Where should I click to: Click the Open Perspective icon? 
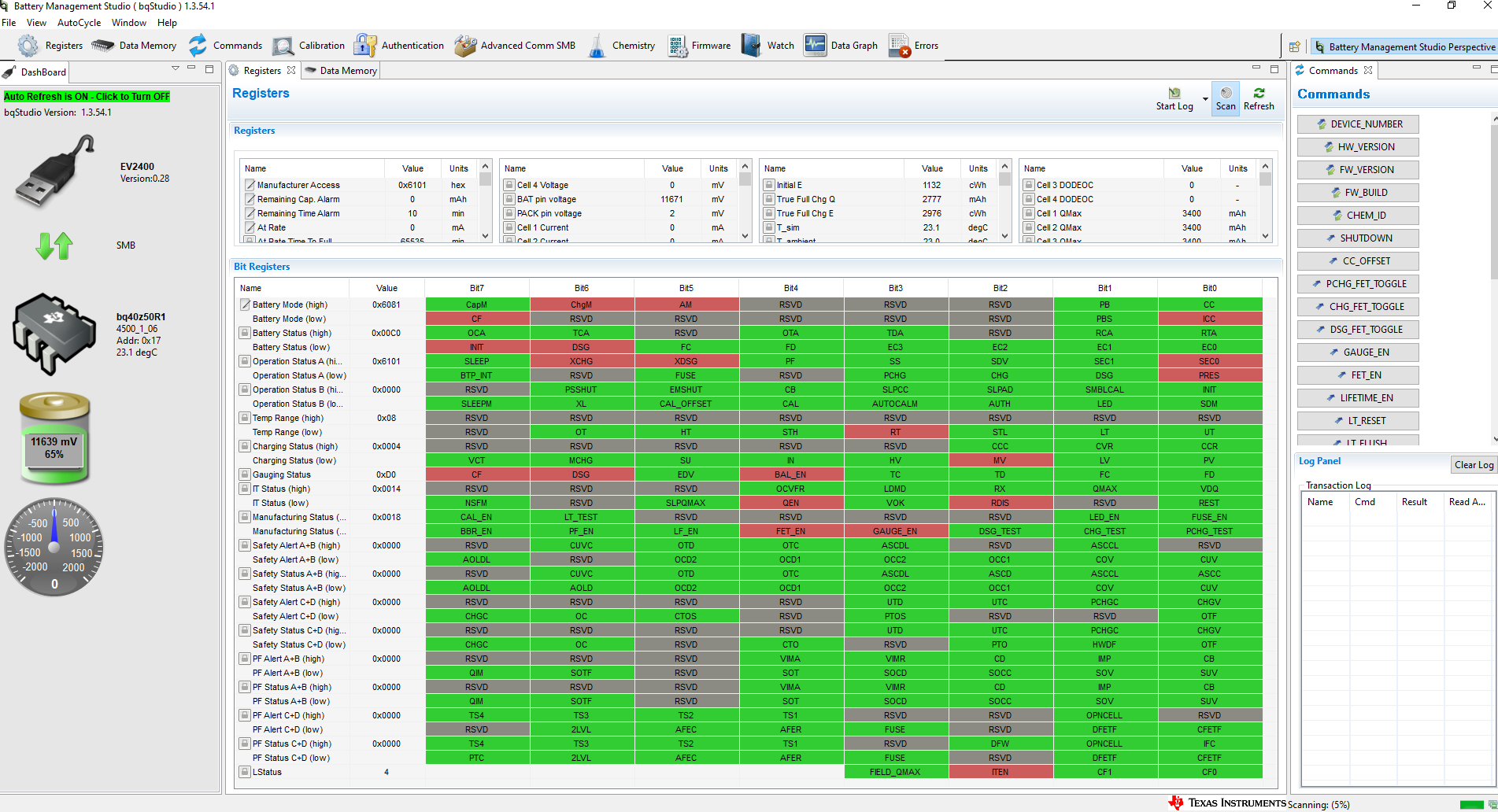click(x=1295, y=47)
